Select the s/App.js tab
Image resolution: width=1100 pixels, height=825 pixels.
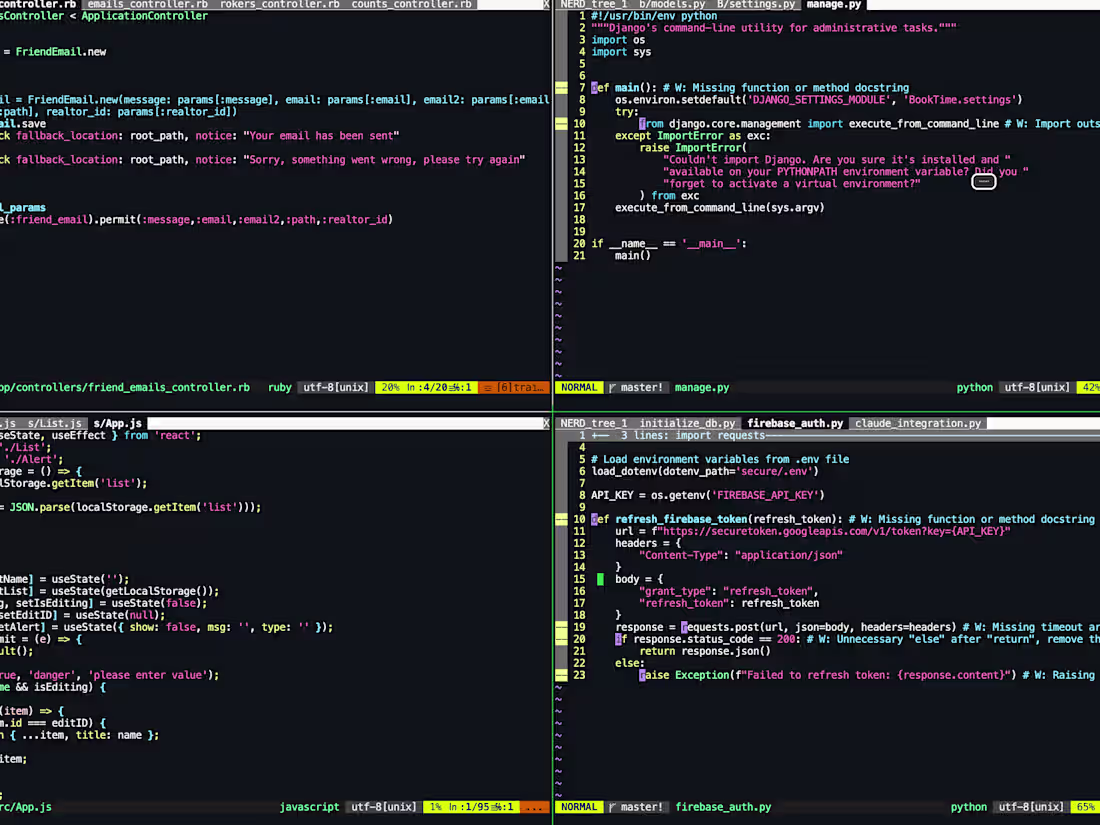tap(117, 423)
